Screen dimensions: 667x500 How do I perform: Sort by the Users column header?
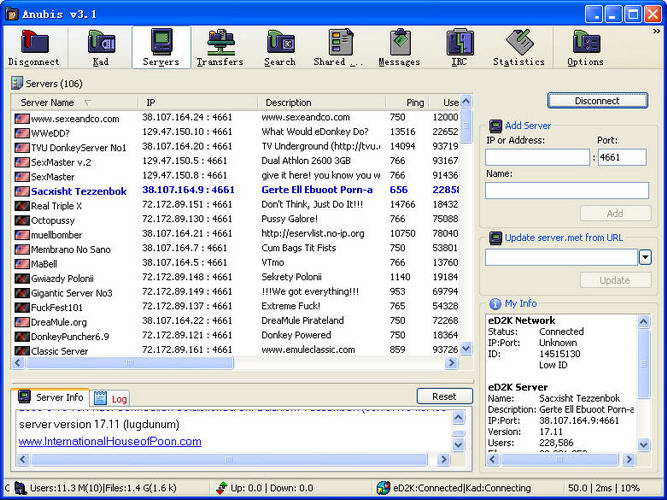click(445, 103)
